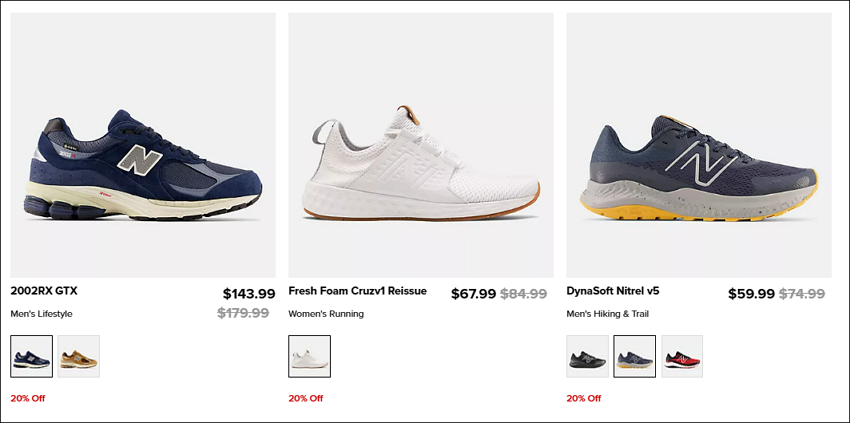Click the DynaSoft Nitrel v5 product title
850x423 pixels.
pyautogui.click(x=613, y=291)
